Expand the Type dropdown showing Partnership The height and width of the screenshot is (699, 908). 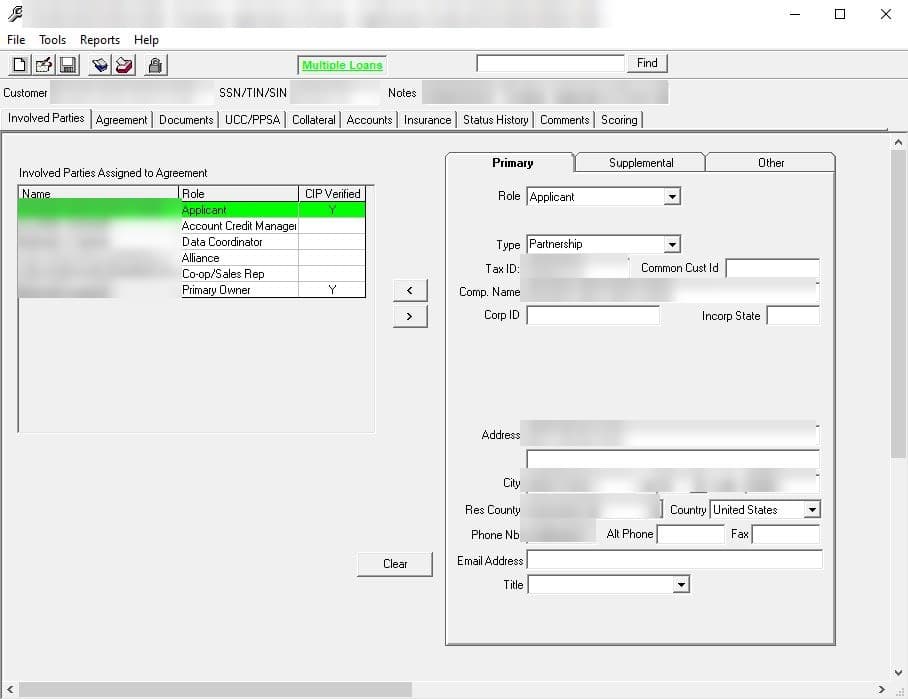tap(672, 244)
